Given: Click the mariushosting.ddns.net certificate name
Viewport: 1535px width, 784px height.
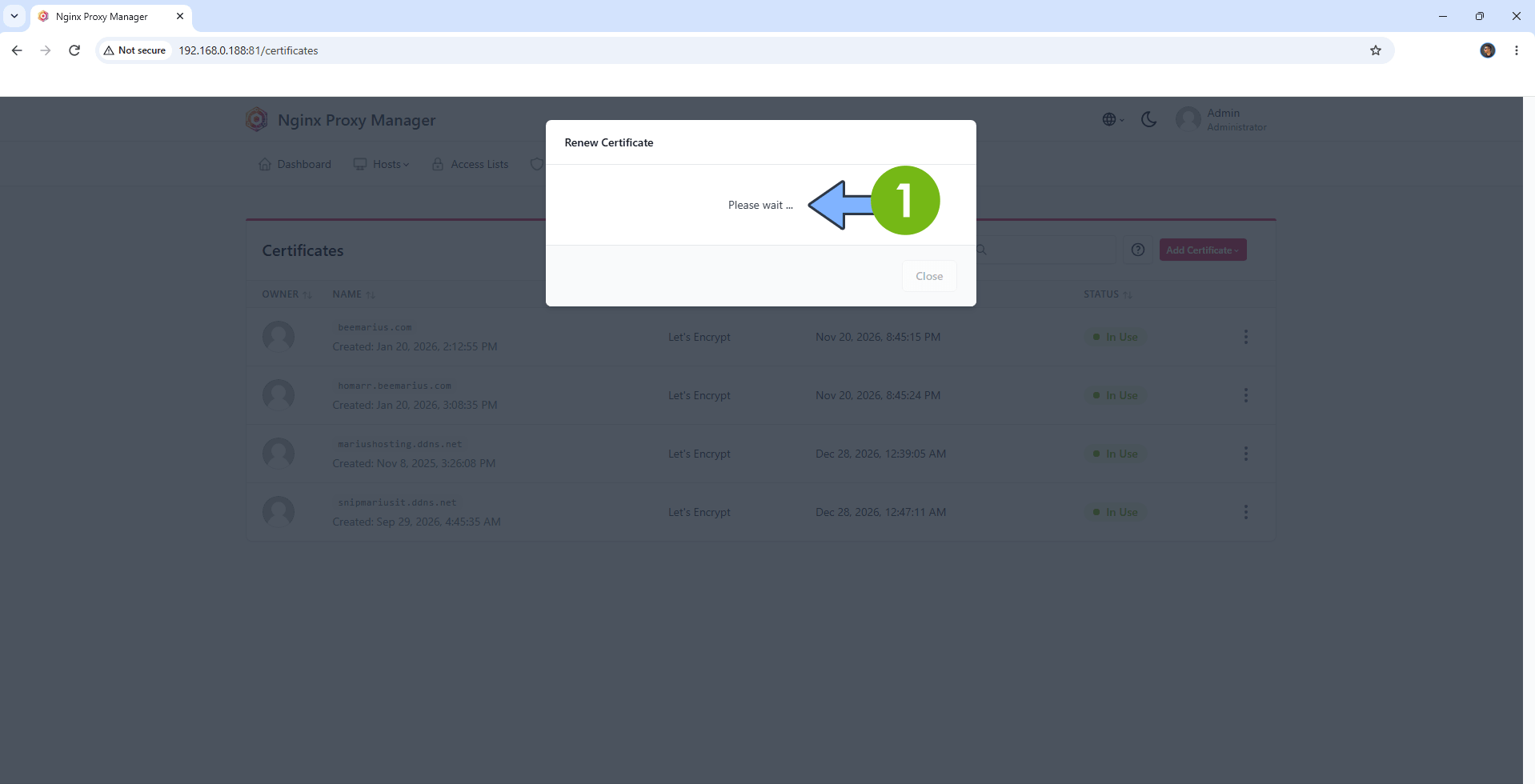Looking at the screenshot, I should point(400,444).
